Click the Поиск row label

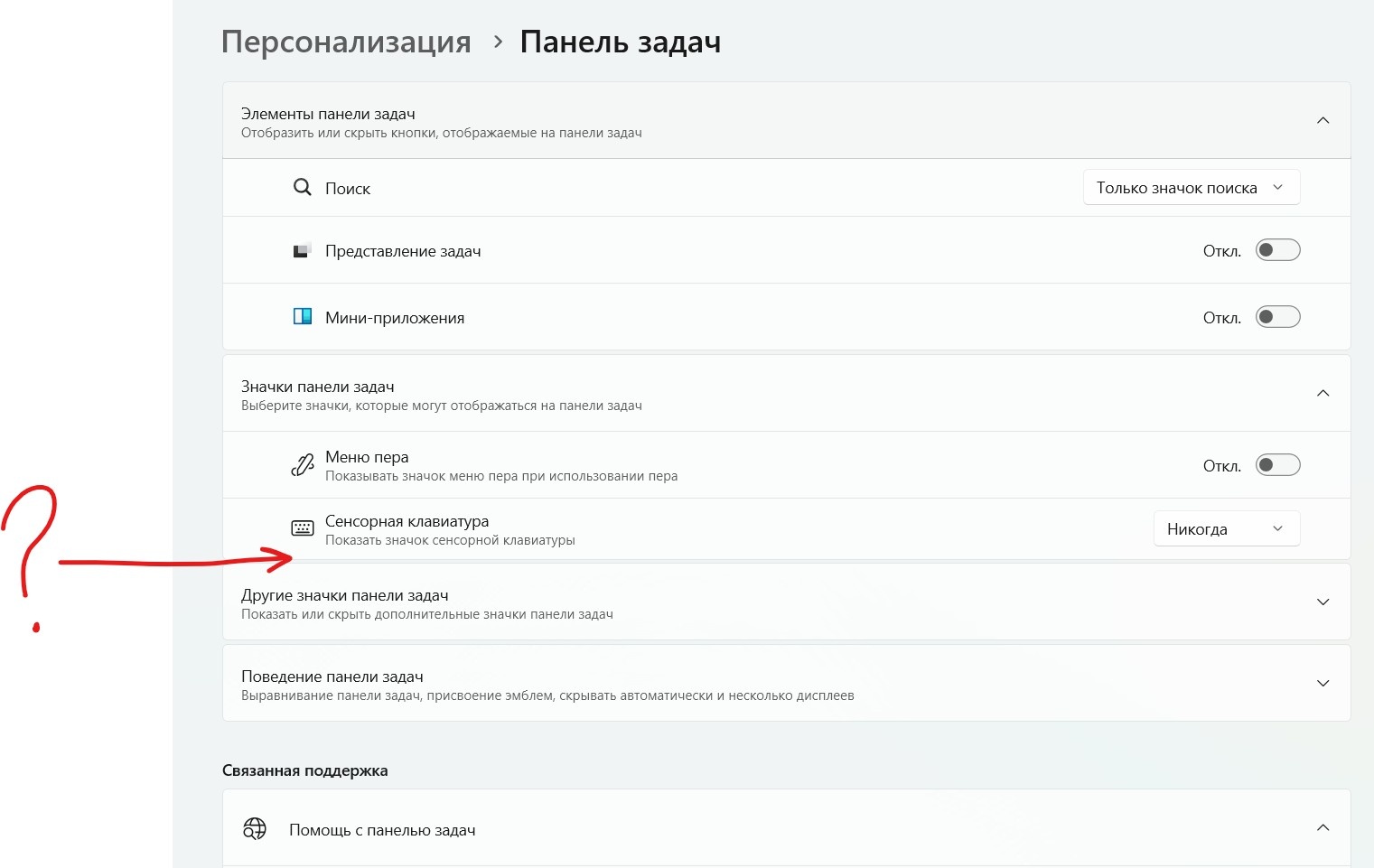pyautogui.click(x=348, y=189)
